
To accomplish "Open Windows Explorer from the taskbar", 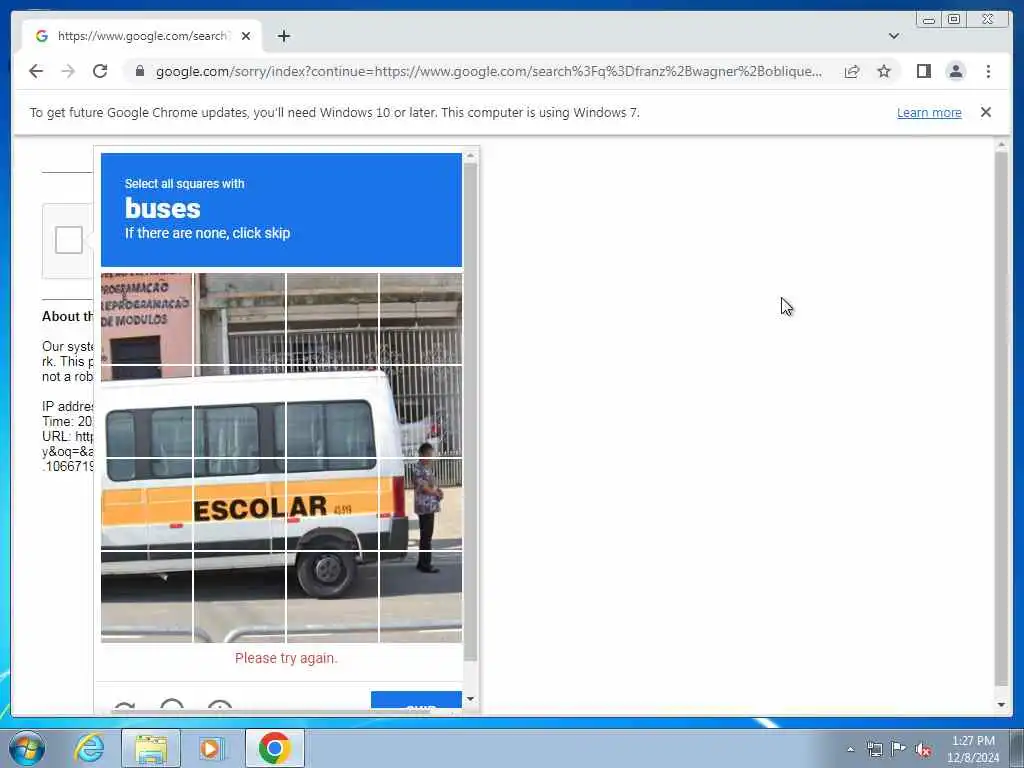I will click(151, 748).
